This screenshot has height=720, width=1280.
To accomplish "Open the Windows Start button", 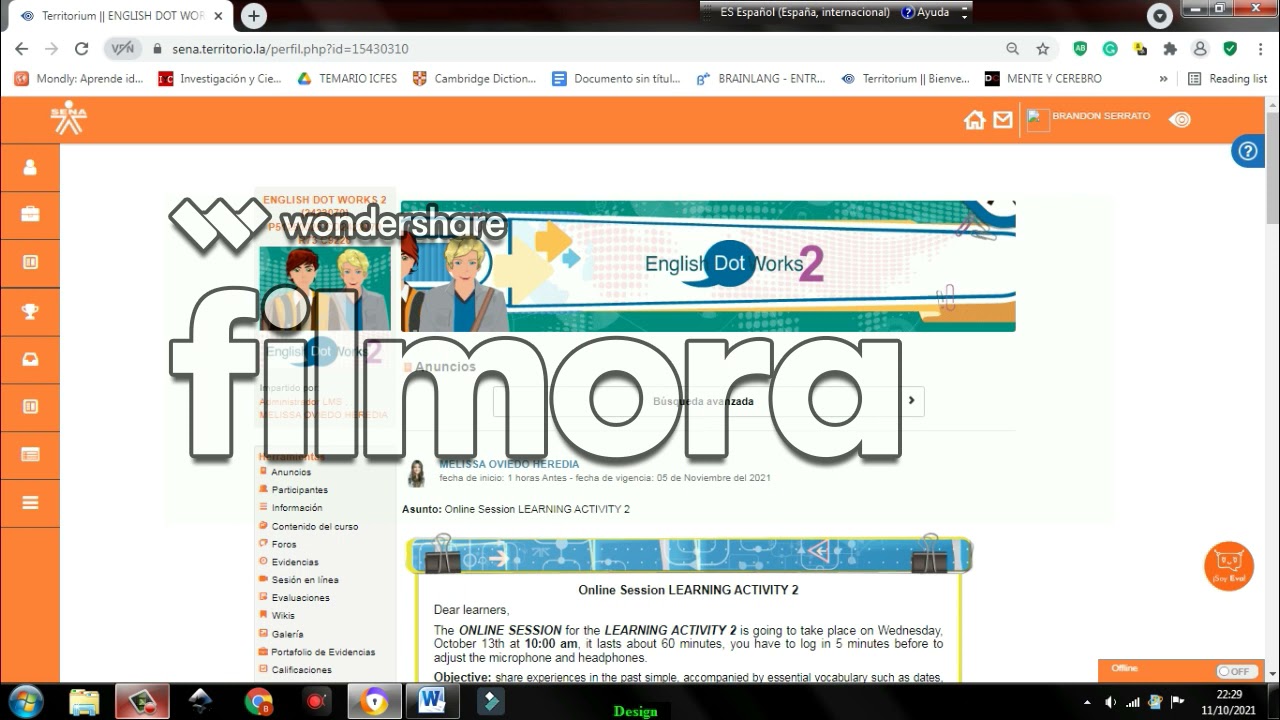I will [x=25, y=702].
